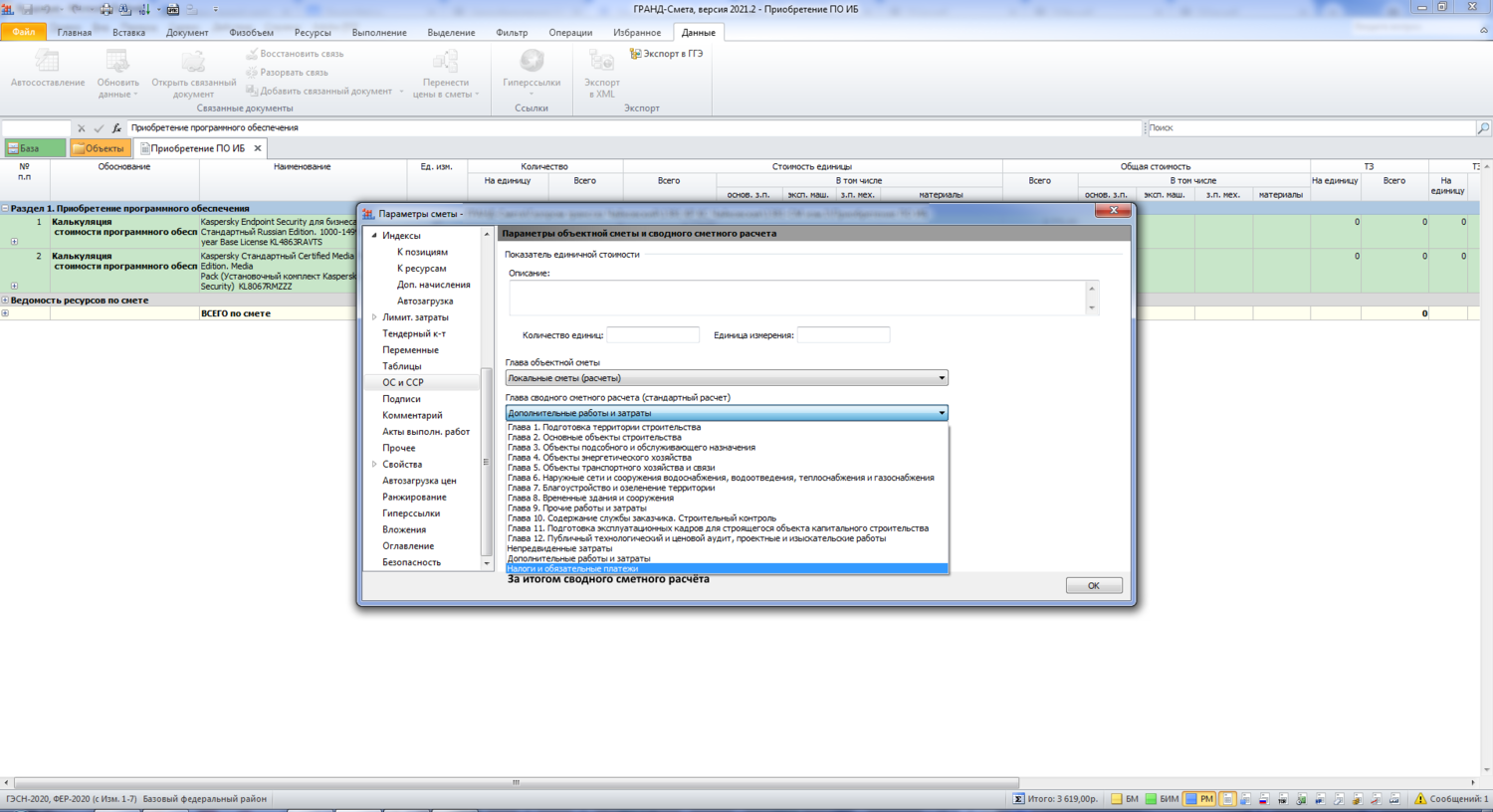Click the Поиск search field
The image size is (1493, 812).
1311,128
